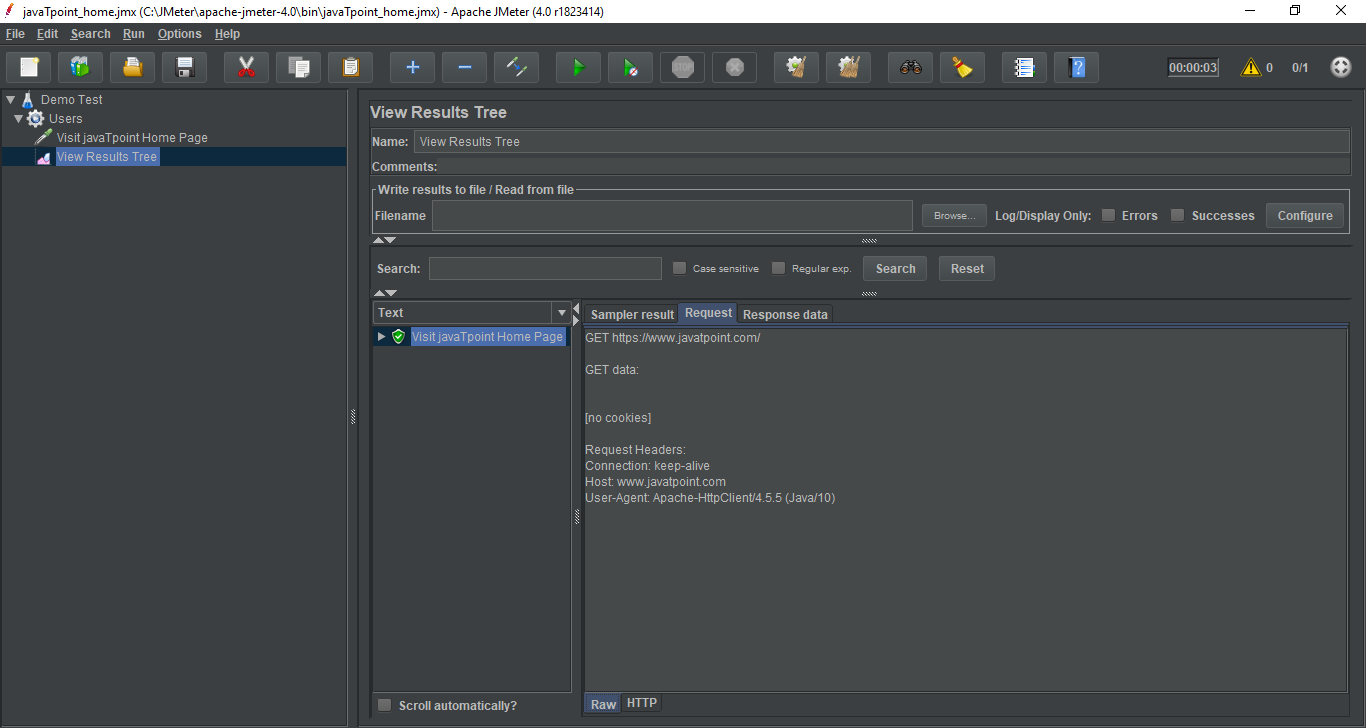Select the Request tab
Image resolution: width=1366 pixels, height=728 pixels.
click(708, 313)
